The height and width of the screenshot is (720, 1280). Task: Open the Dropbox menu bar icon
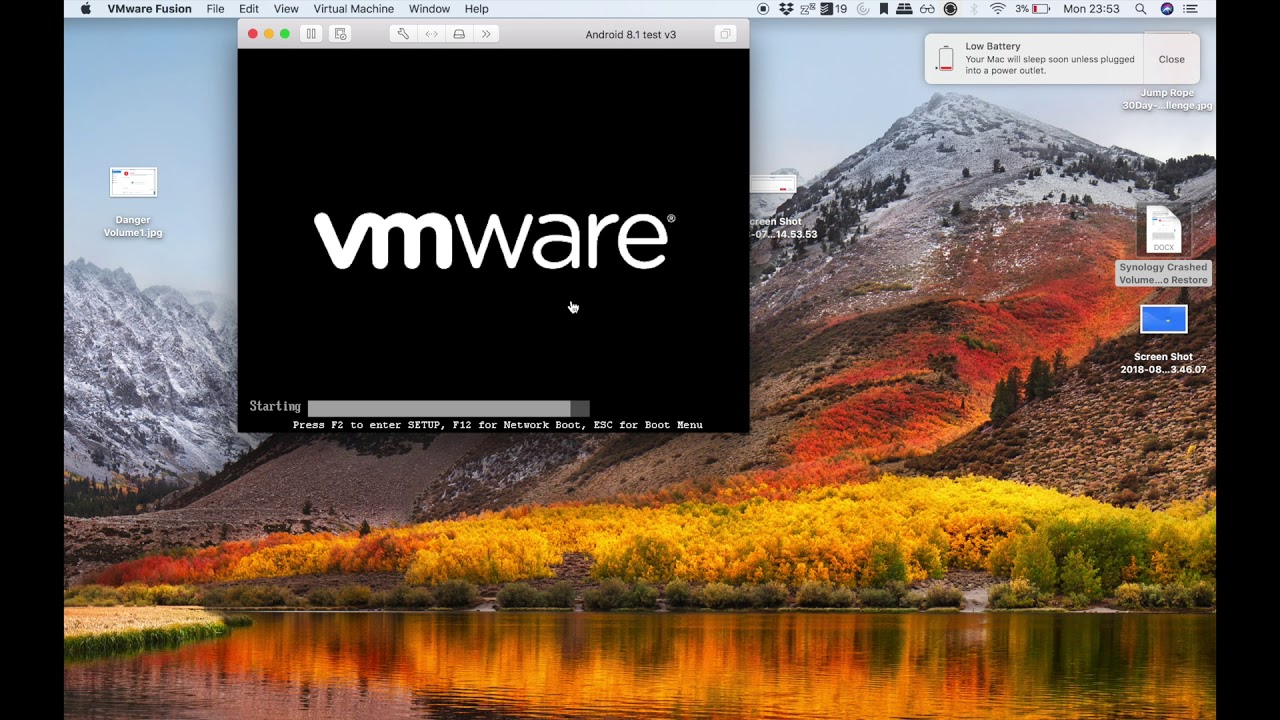pyautogui.click(x=786, y=9)
